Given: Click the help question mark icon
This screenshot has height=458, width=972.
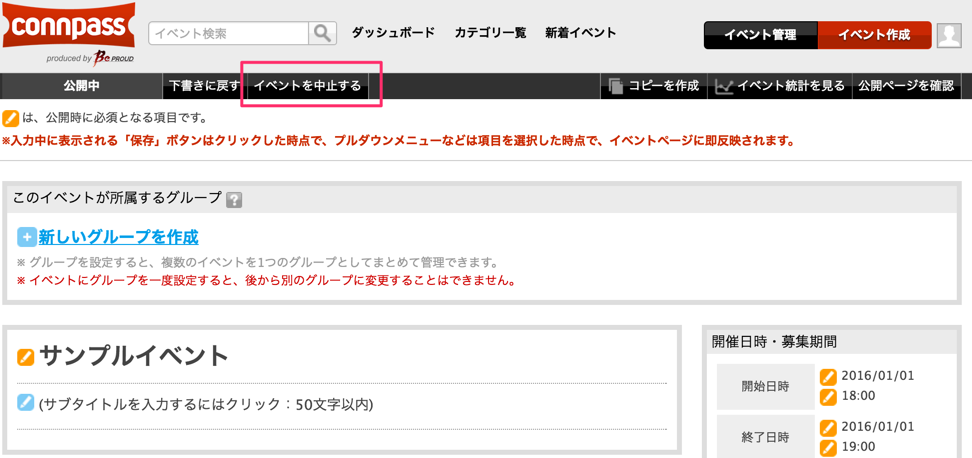Looking at the screenshot, I should coord(234,200).
